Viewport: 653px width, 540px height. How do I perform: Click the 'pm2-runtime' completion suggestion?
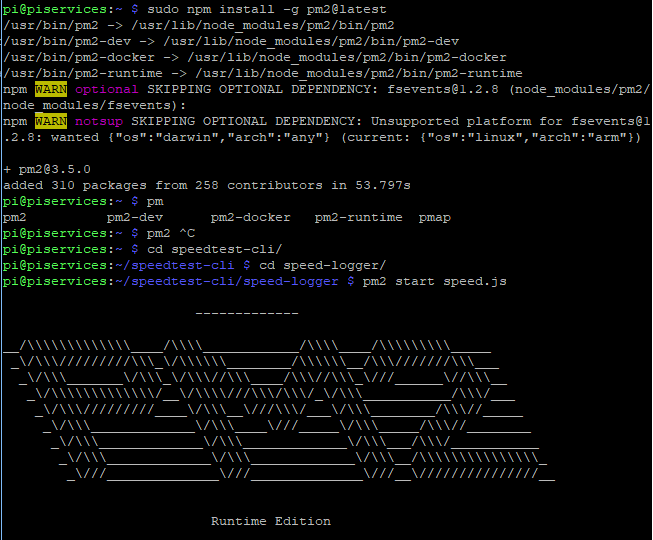pyautogui.click(x=358, y=217)
